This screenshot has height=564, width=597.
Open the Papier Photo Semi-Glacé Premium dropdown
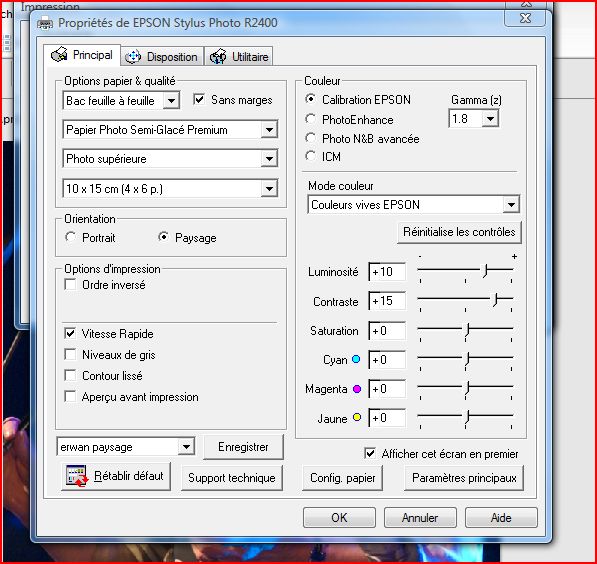pyautogui.click(x=170, y=130)
